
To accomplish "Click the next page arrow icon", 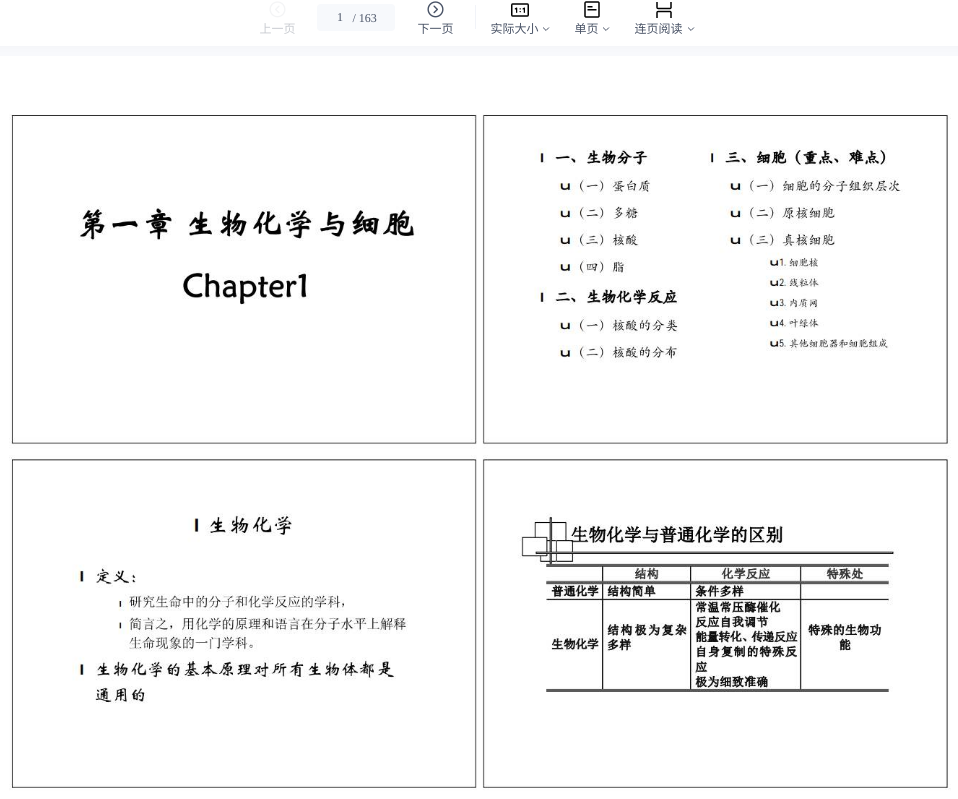I will [x=435, y=10].
